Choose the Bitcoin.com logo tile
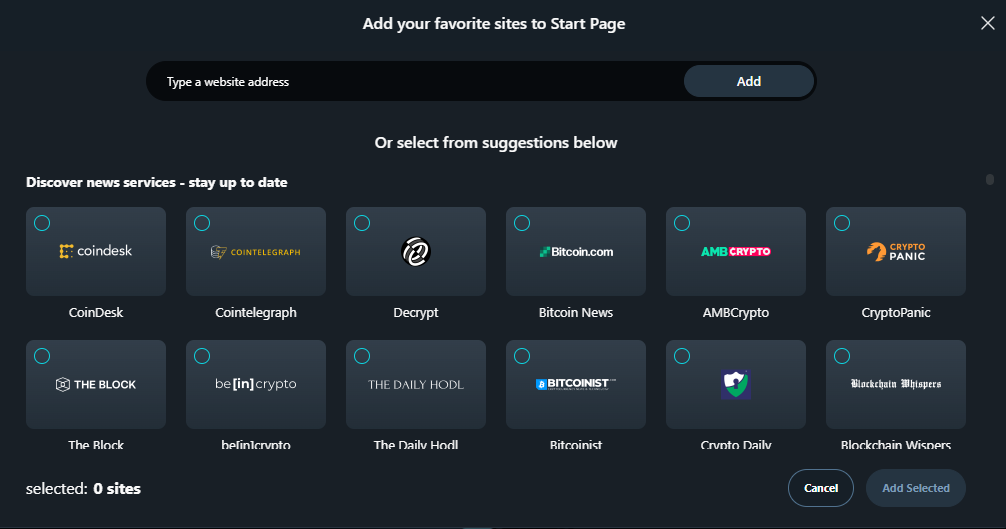Viewport: 1006px width, 529px height. pyautogui.click(x=576, y=251)
